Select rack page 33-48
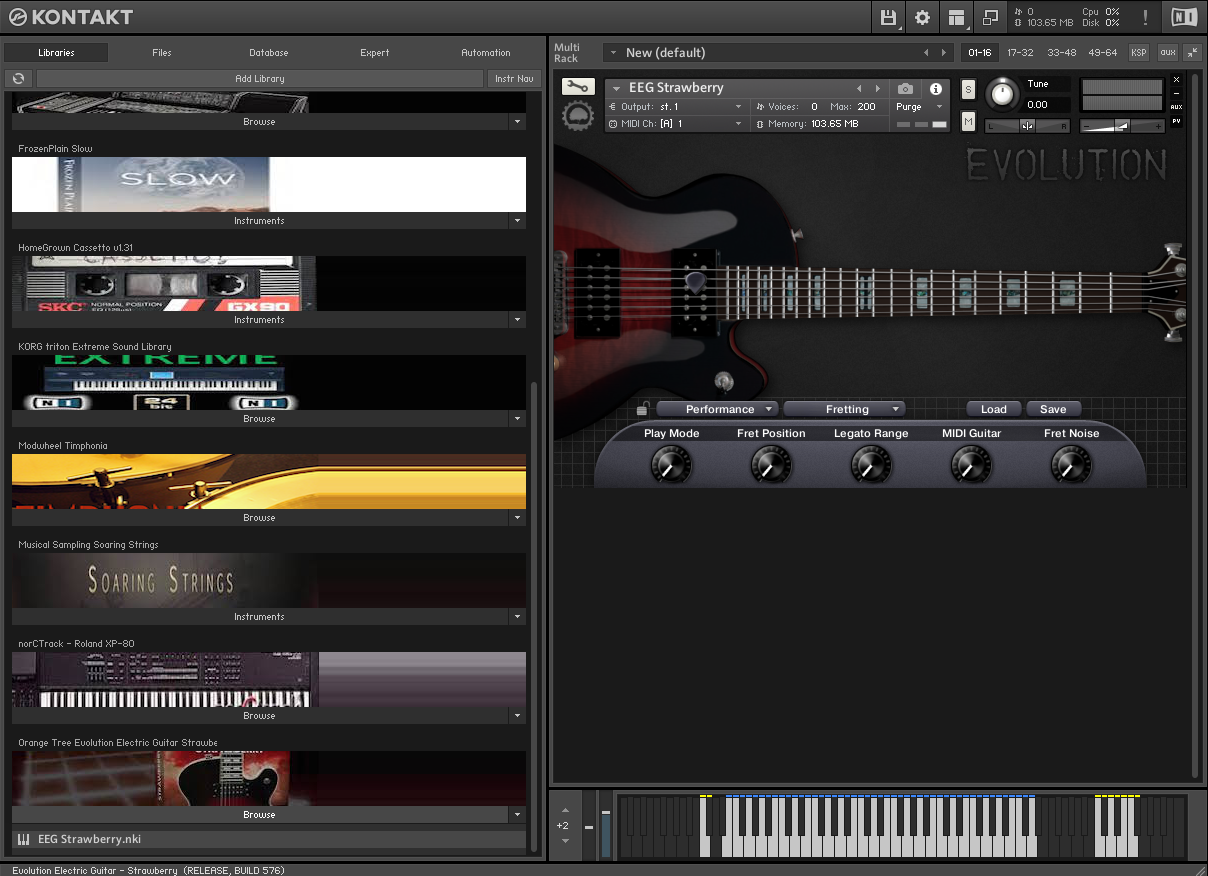This screenshot has height=876, width=1208. [1061, 52]
